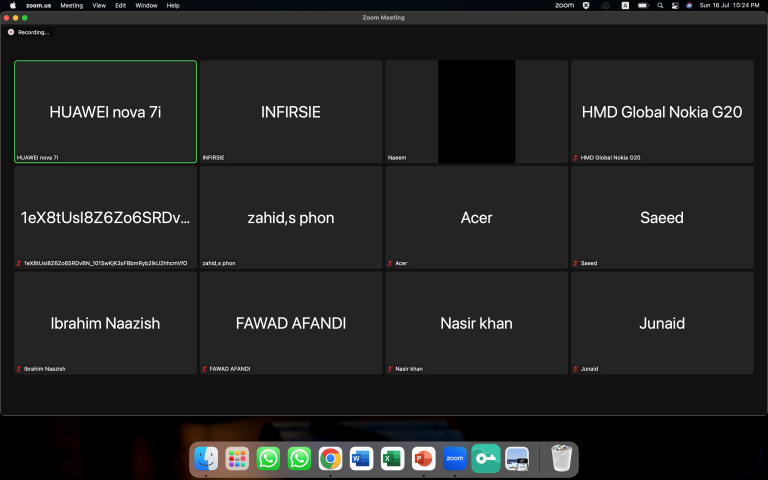
Task: Open the Apple menu
Action: pyautogui.click(x=13, y=5)
